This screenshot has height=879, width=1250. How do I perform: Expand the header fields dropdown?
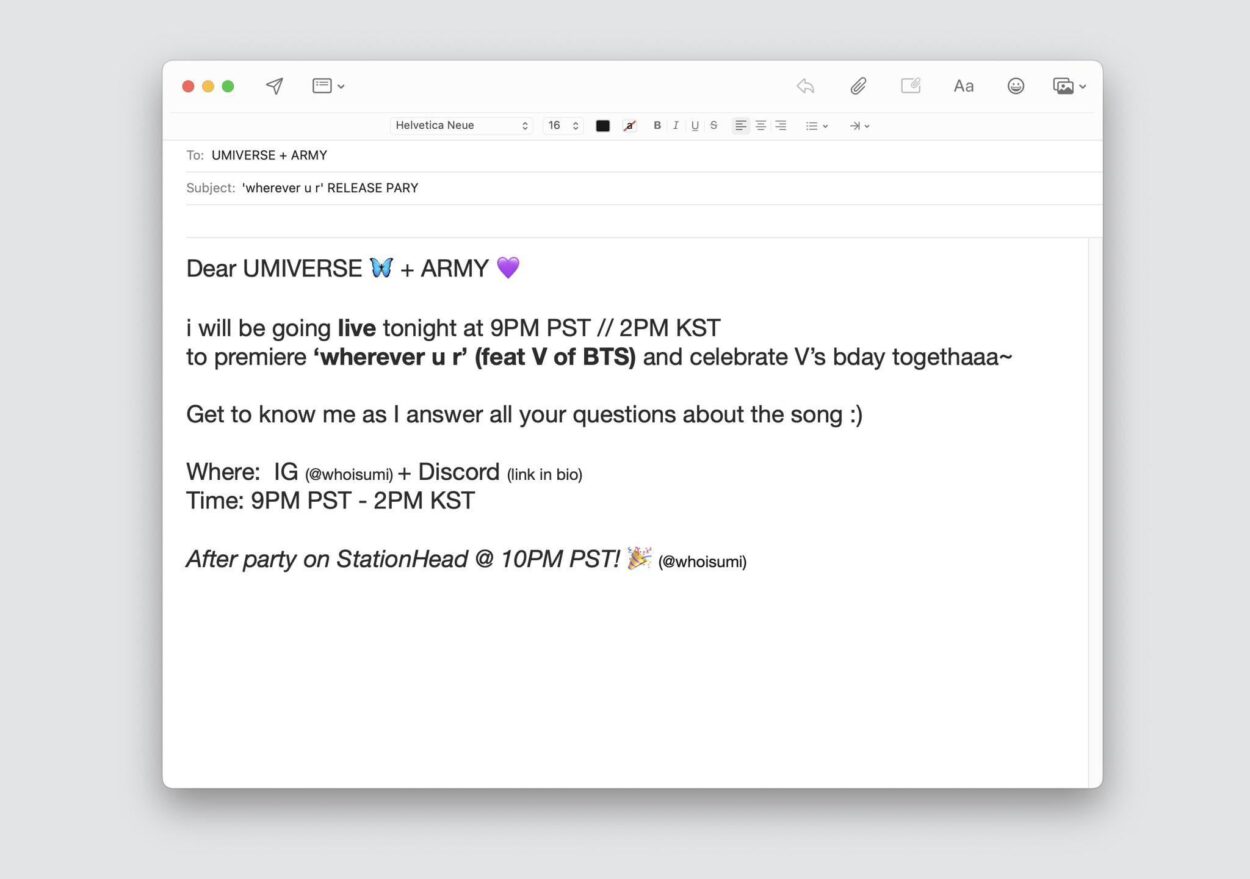(328, 86)
